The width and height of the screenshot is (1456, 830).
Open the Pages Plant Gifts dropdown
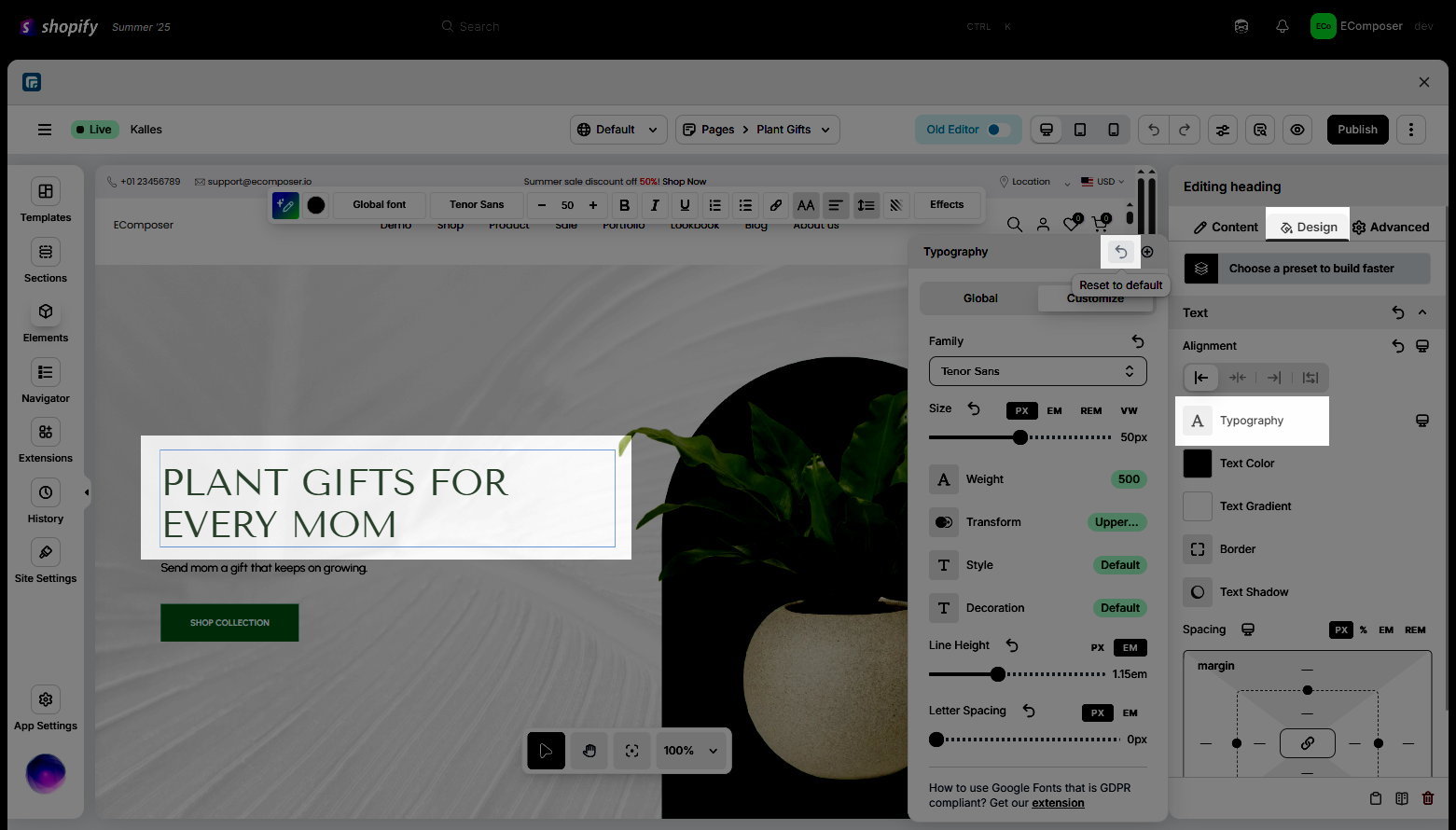757,130
